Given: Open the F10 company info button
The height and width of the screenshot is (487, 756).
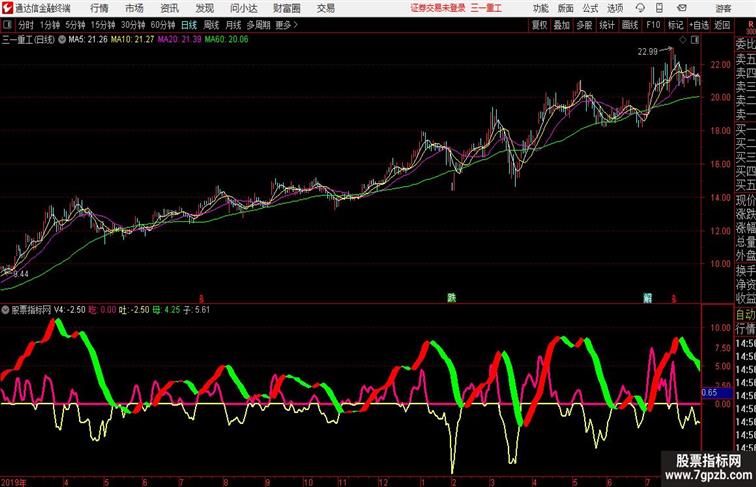Looking at the screenshot, I should point(653,25).
